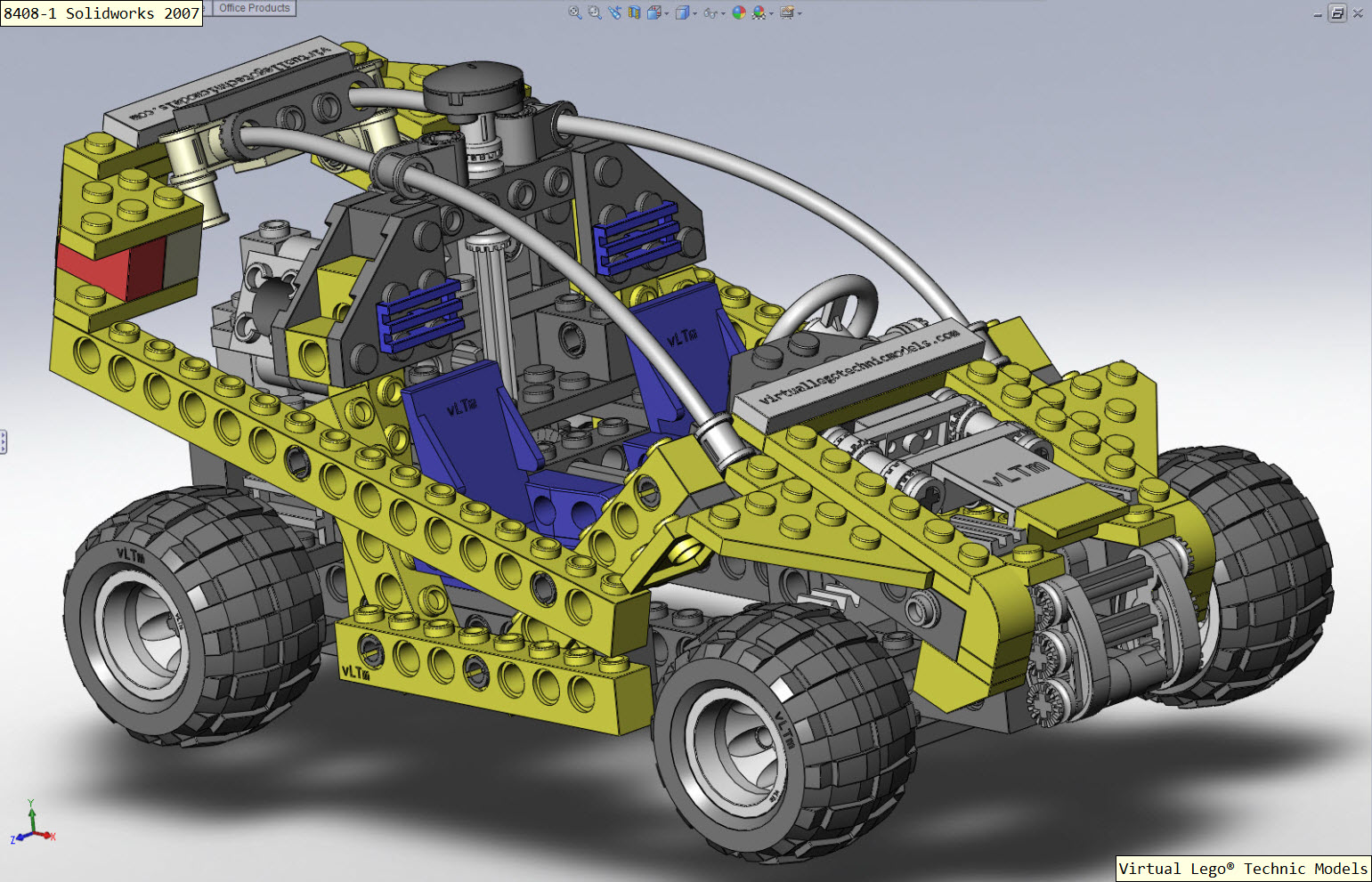Expand the Hide/Show Items dropdown arrow
The width and height of the screenshot is (1372, 882).
click(723, 13)
